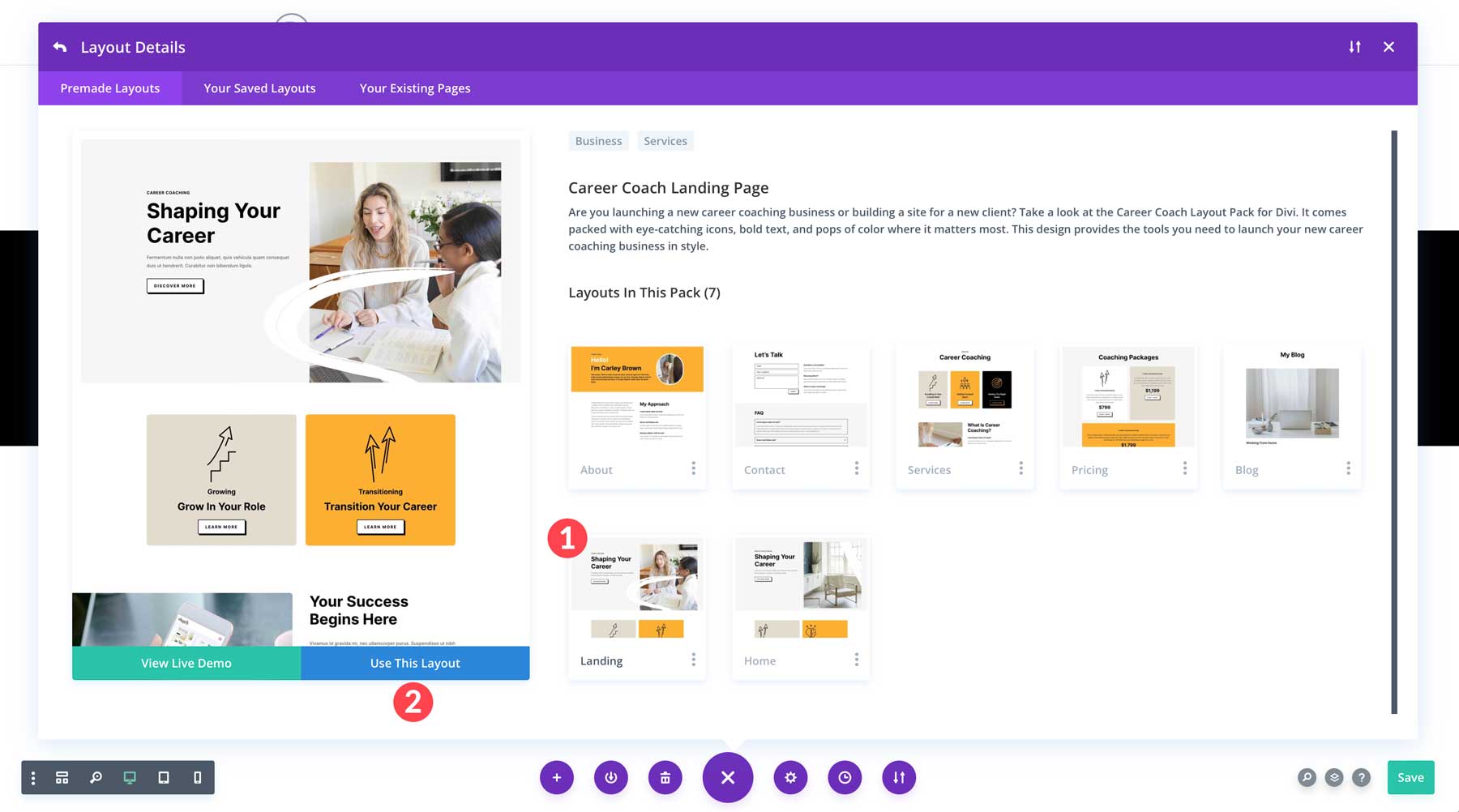Click the Use This Layout button
The height and width of the screenshot is (812, 1459).
click(x=415, y=663)
